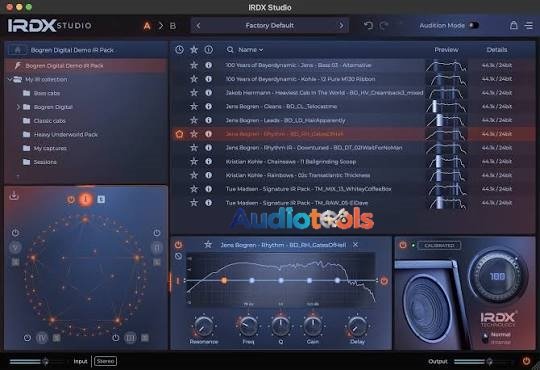Open the Name sort dropdown
Image resolution: width=540 pixels, height=370 pixels.
click(x=251, y=50)
